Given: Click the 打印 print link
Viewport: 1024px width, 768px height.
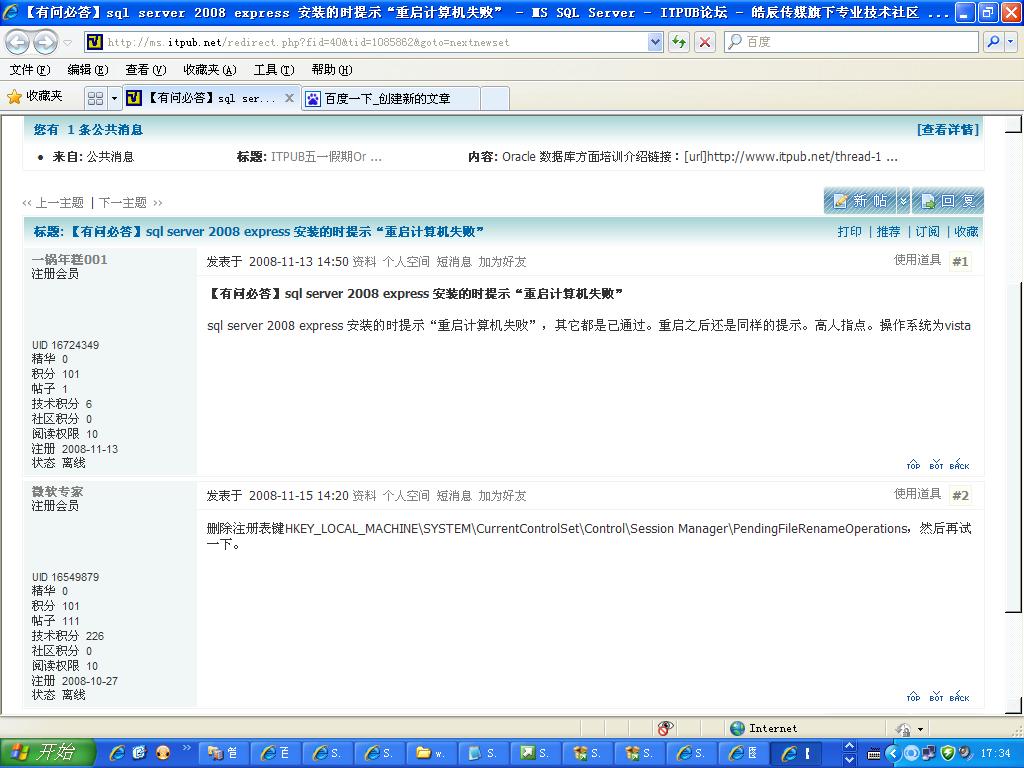Looking at the screenshot, I should [x=849, y=232].
